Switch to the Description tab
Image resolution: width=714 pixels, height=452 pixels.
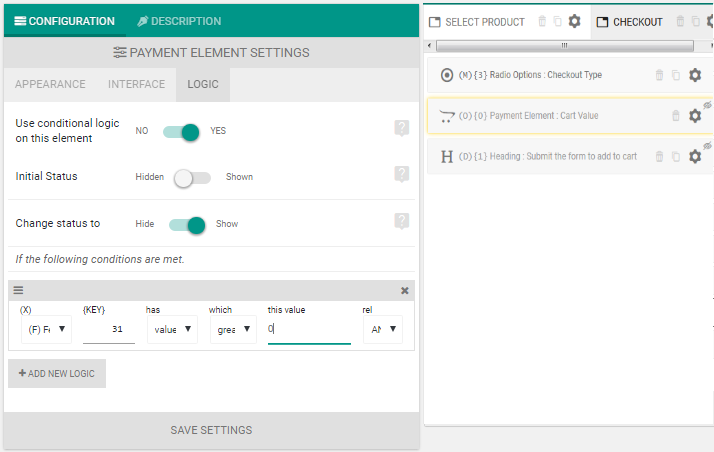(x=179, y=21)
